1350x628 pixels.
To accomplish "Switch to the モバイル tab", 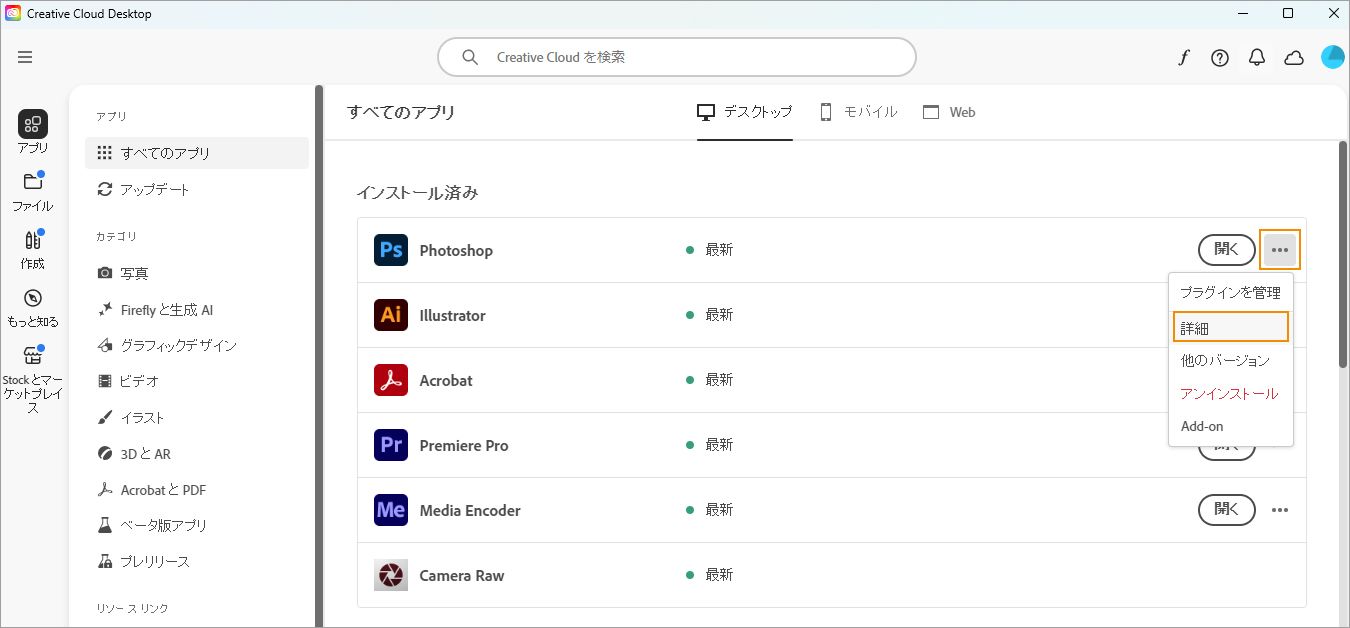I will pyautogui.click(x=858, y=112).
